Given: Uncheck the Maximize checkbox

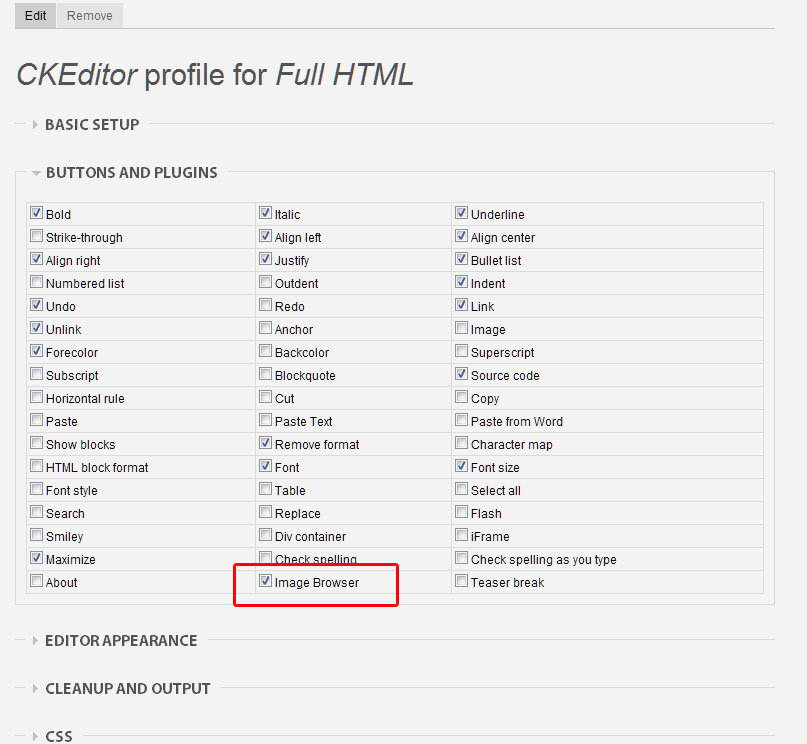Looking at the screenshot, I should point(37,558).
